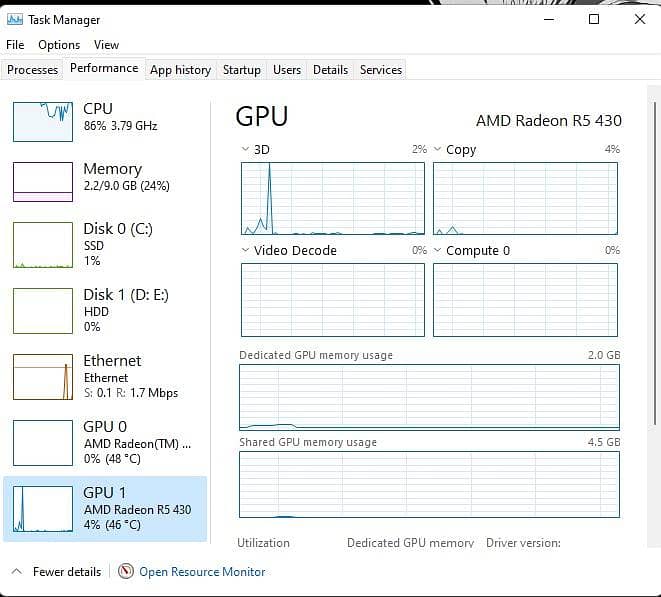The width and height of the screenshot is (661, 597).
Task: Select the Disk 0 (C:) mini graph
Action: (x=43, y=245)
